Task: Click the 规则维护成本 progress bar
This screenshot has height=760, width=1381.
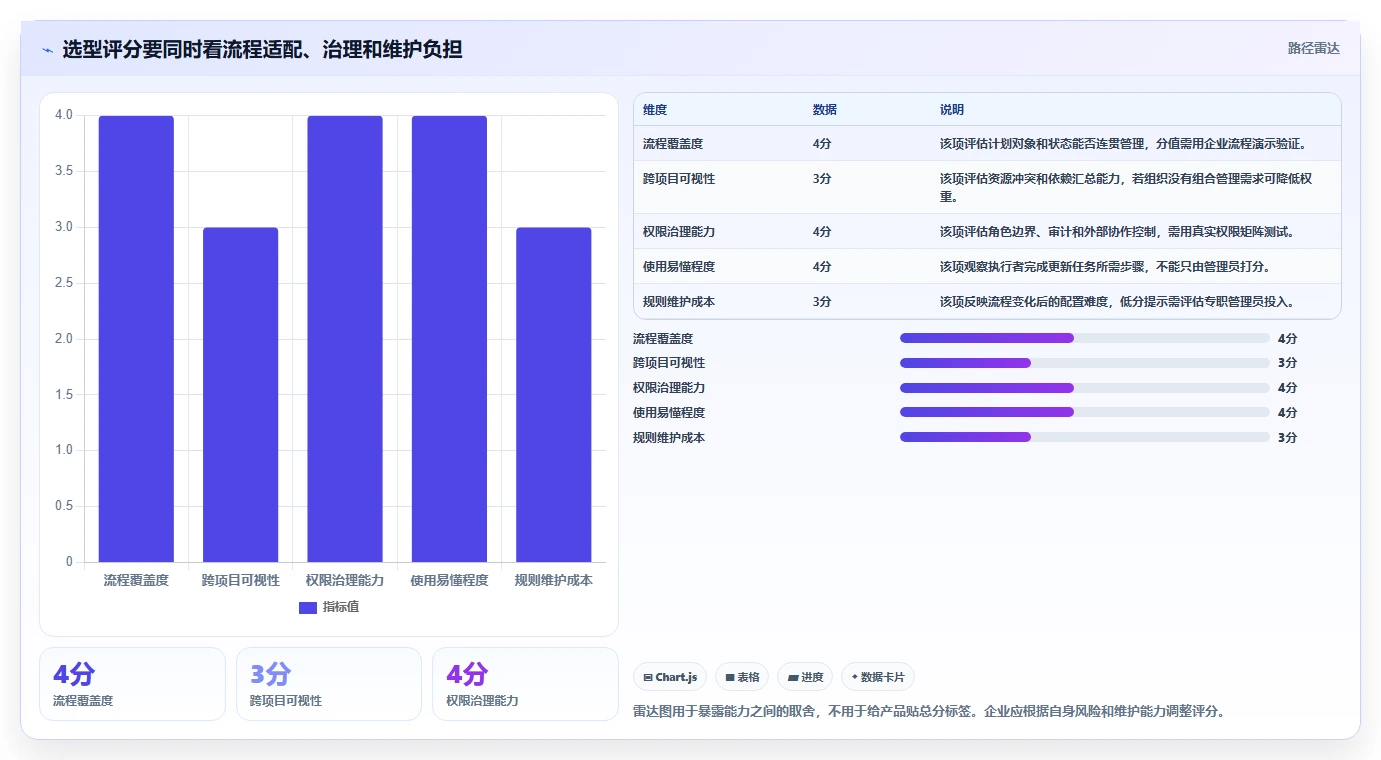Action: pos(1085,437)
